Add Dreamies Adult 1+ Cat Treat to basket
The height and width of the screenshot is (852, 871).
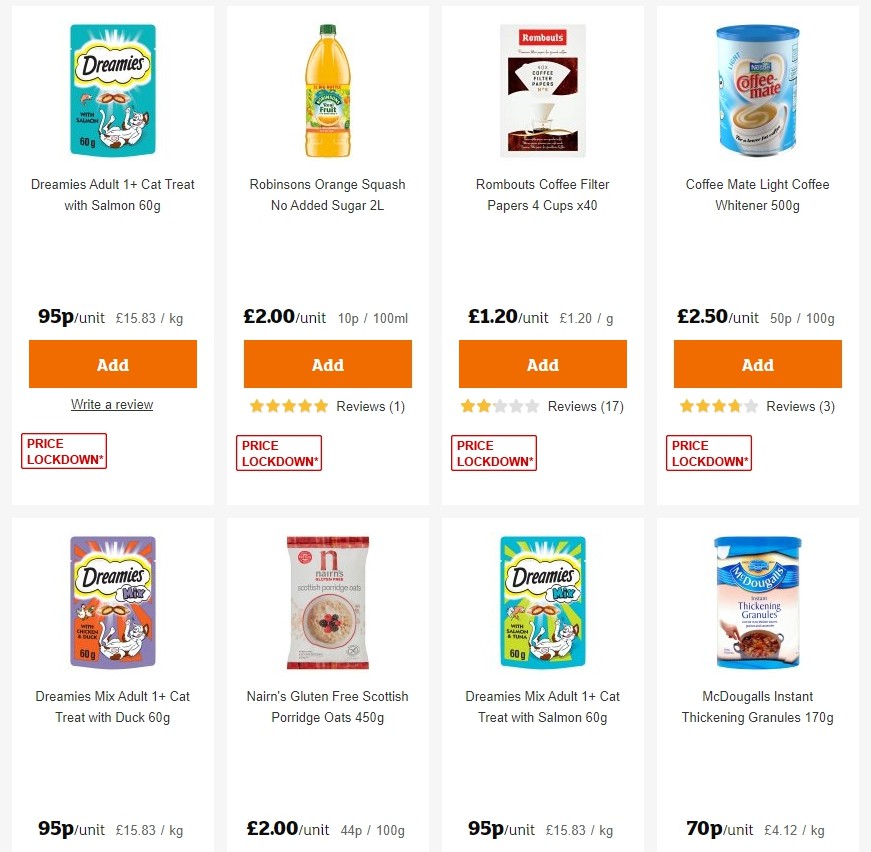(x=112, y=363)
